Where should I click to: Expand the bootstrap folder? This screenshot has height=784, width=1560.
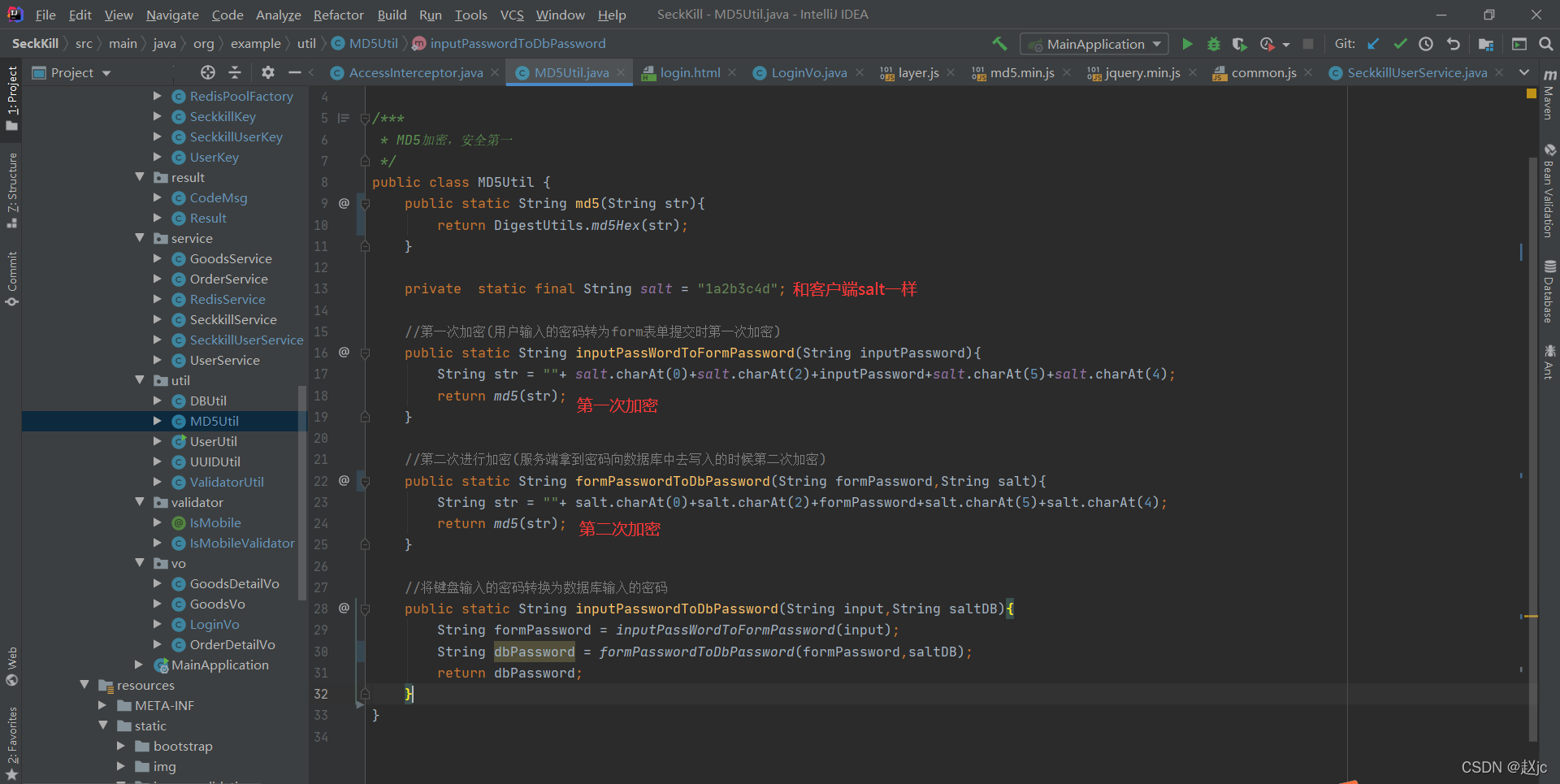pyautogui.click(x=121, y=746)
